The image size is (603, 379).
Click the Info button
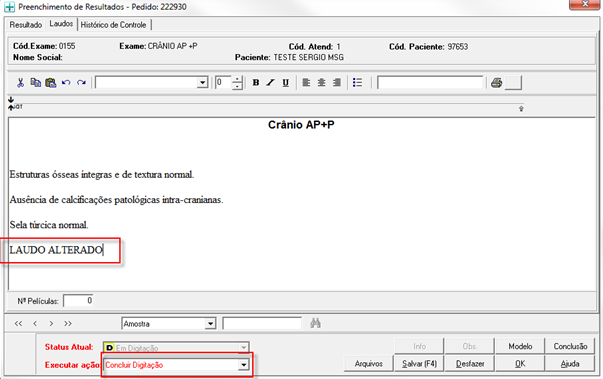tap(419, 346)
